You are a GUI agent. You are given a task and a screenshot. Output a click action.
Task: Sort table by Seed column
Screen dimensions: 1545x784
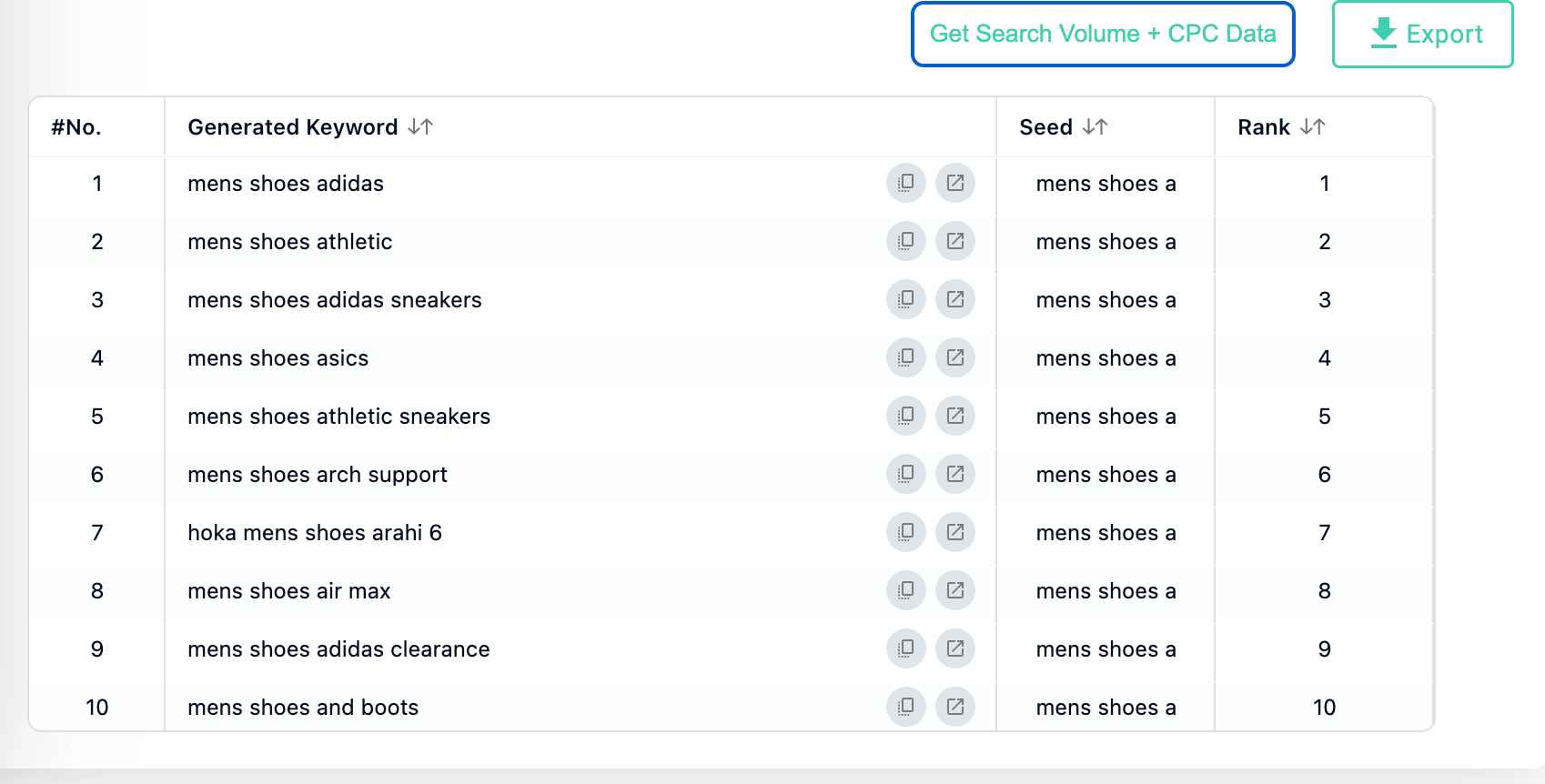point(1095,126)
